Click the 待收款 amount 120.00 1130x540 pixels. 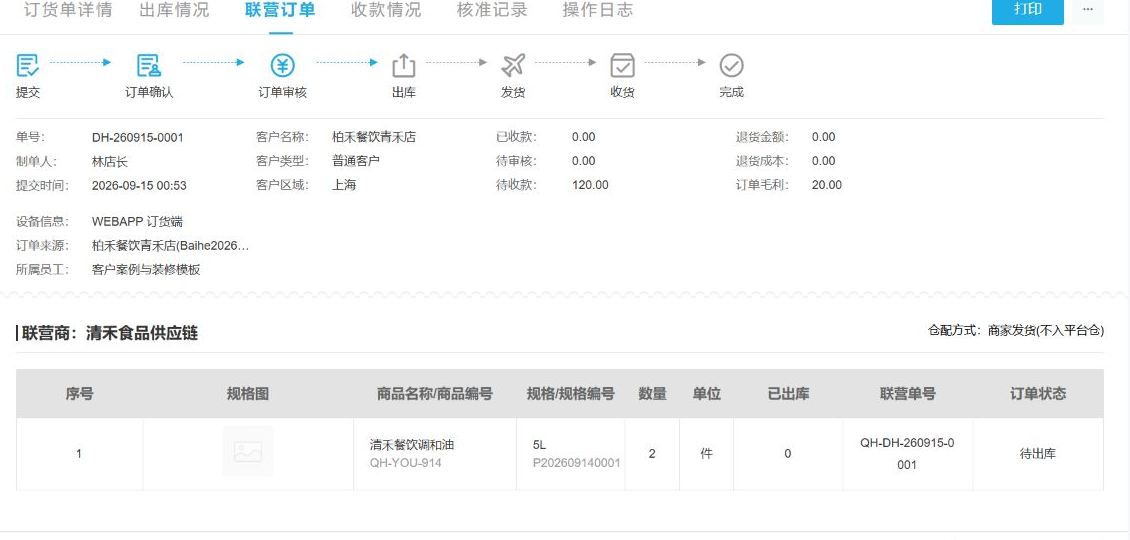point(590,186)
